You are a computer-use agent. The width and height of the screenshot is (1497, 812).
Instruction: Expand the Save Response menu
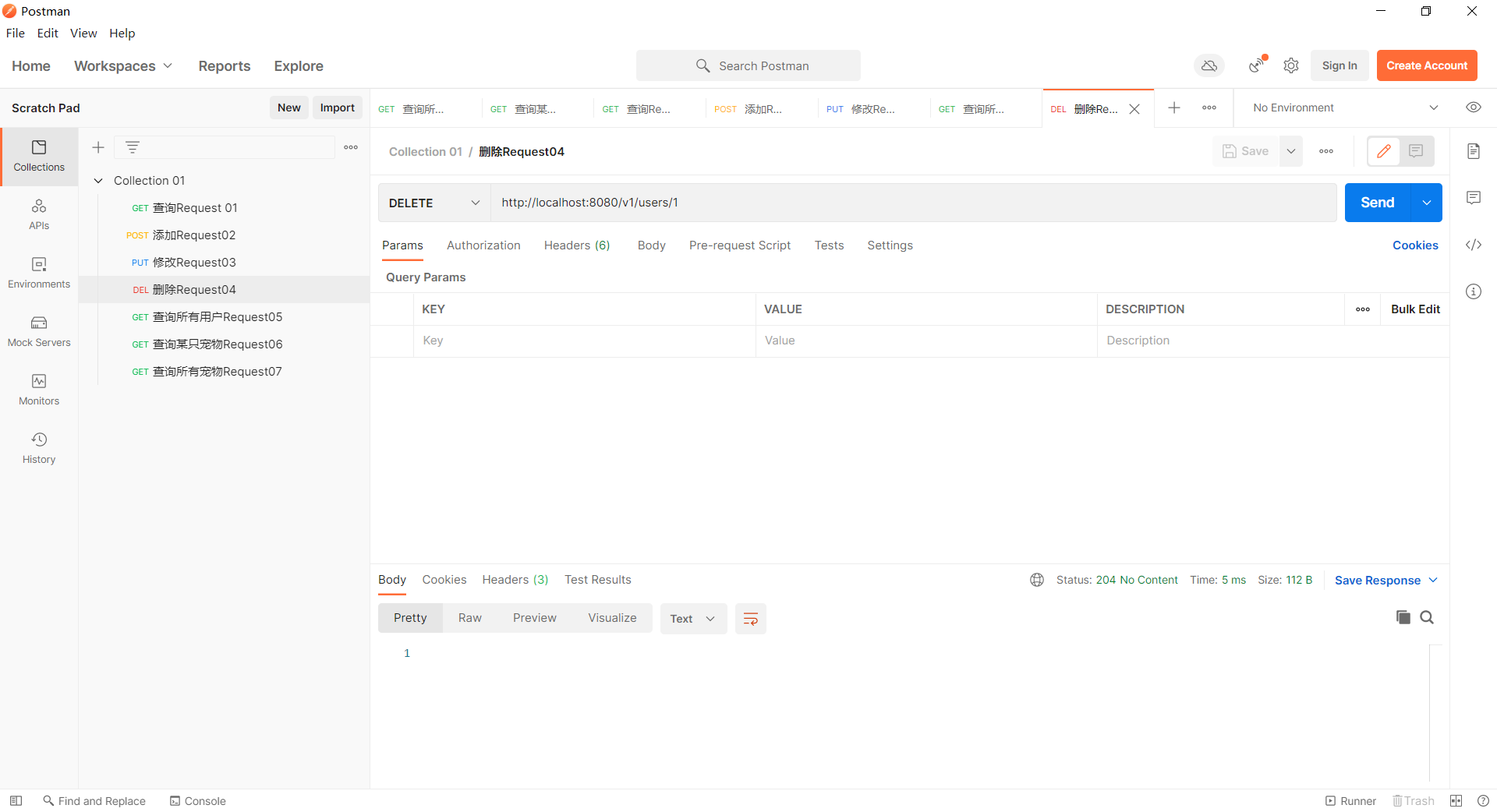[x=1386, y=581]
